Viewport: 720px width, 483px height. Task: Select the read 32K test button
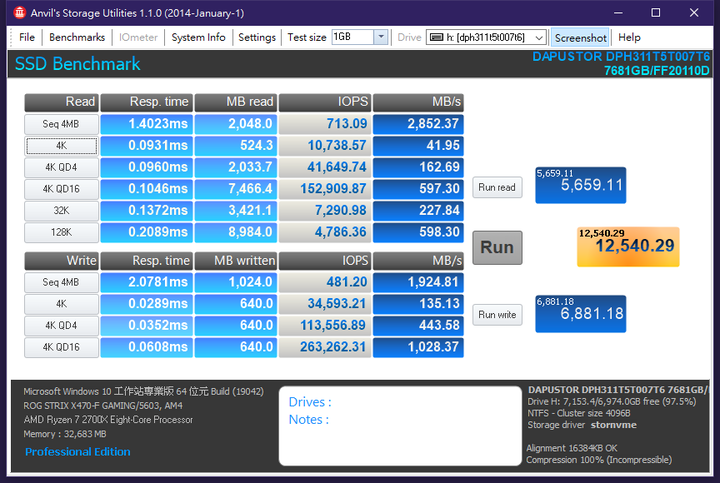pos(61,211)
